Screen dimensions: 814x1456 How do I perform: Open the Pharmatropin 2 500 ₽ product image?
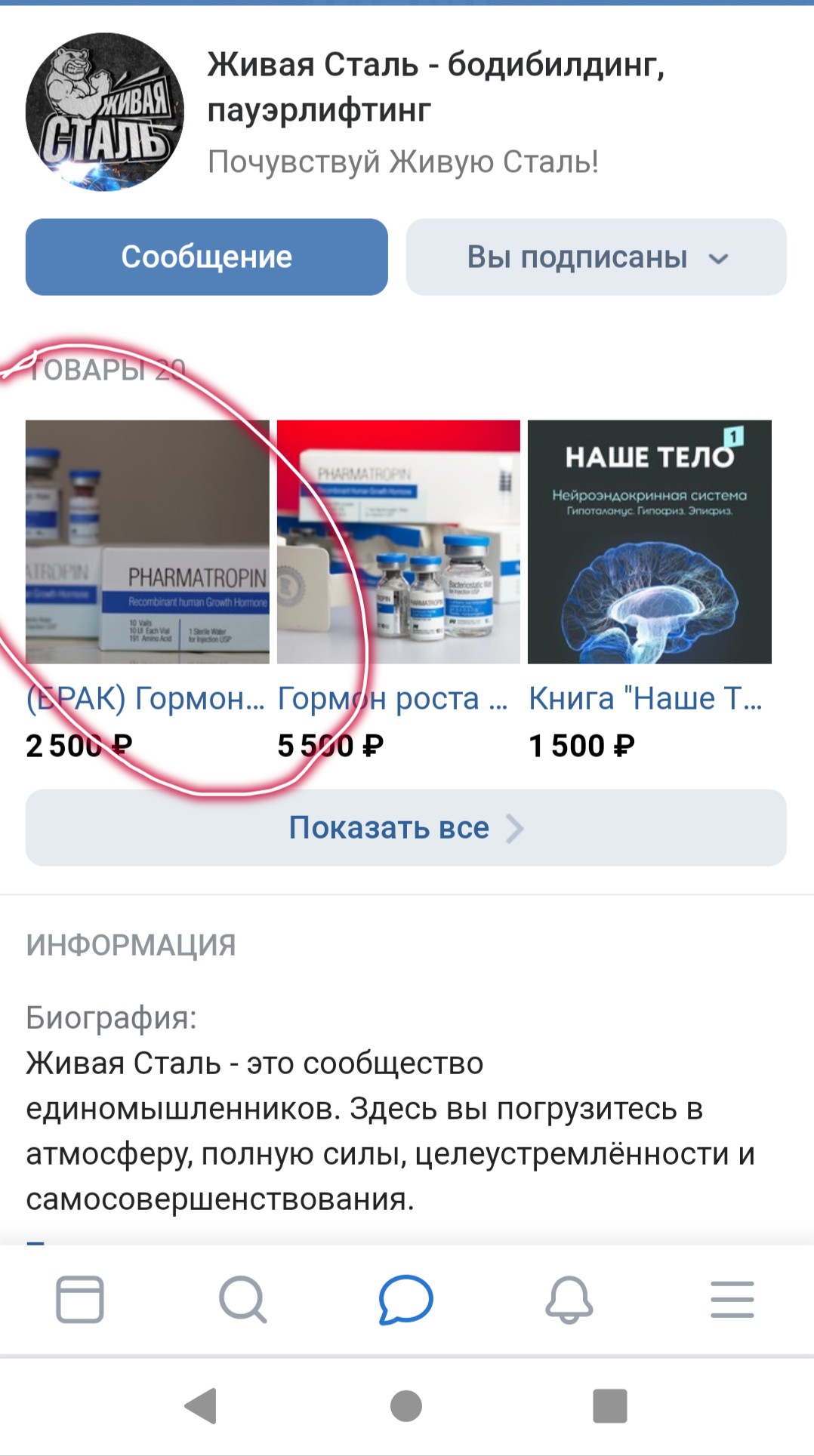147,542
